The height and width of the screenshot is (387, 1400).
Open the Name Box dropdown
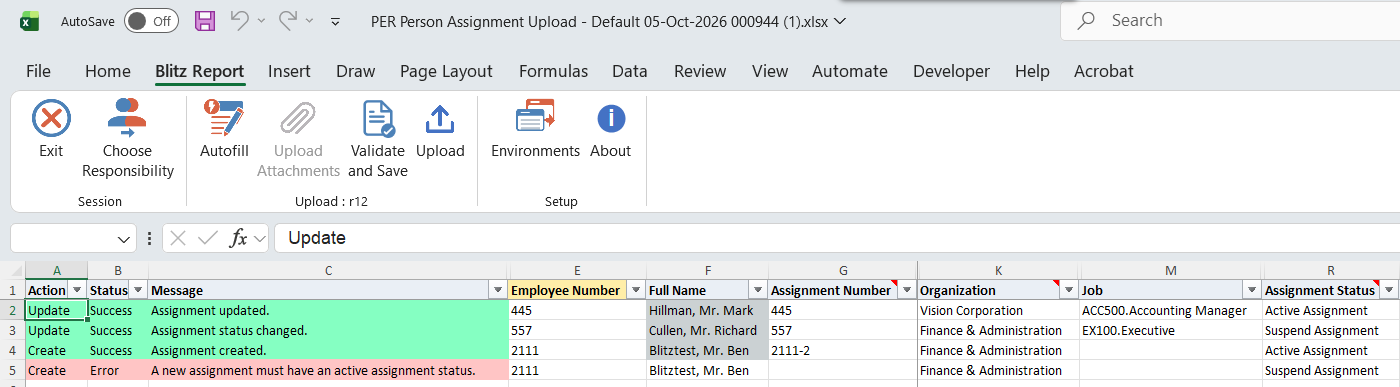click(124, 239)
